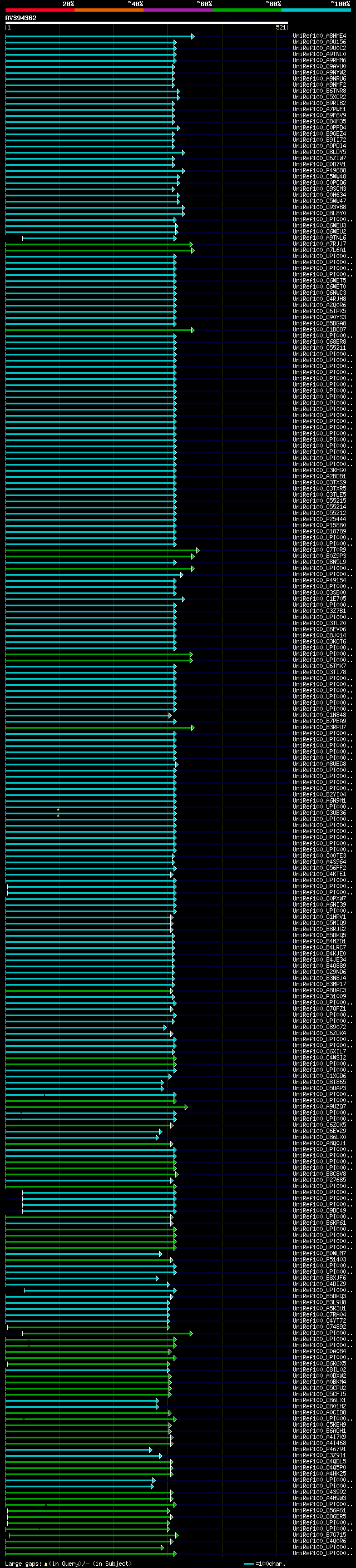Screen dimensions: 356x1568
Task: Open hit UniRef100_P49154
Action: [319, 580]
